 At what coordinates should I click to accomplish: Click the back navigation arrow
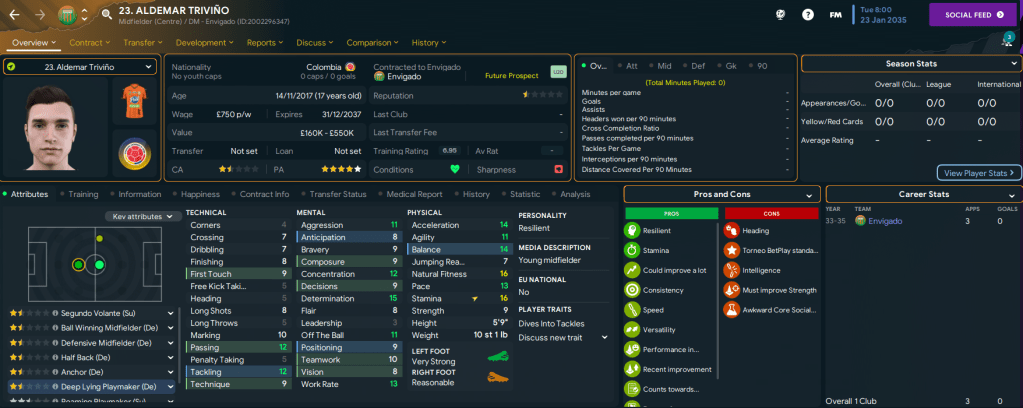(15, 15)
